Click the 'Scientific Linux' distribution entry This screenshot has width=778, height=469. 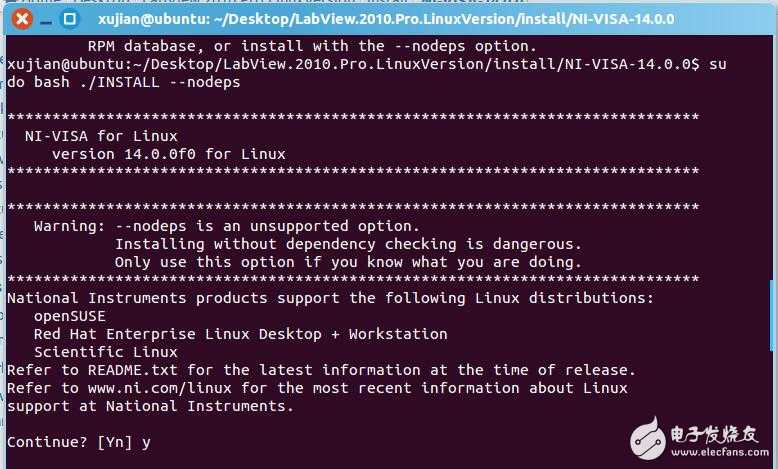[x=105, y=352]
